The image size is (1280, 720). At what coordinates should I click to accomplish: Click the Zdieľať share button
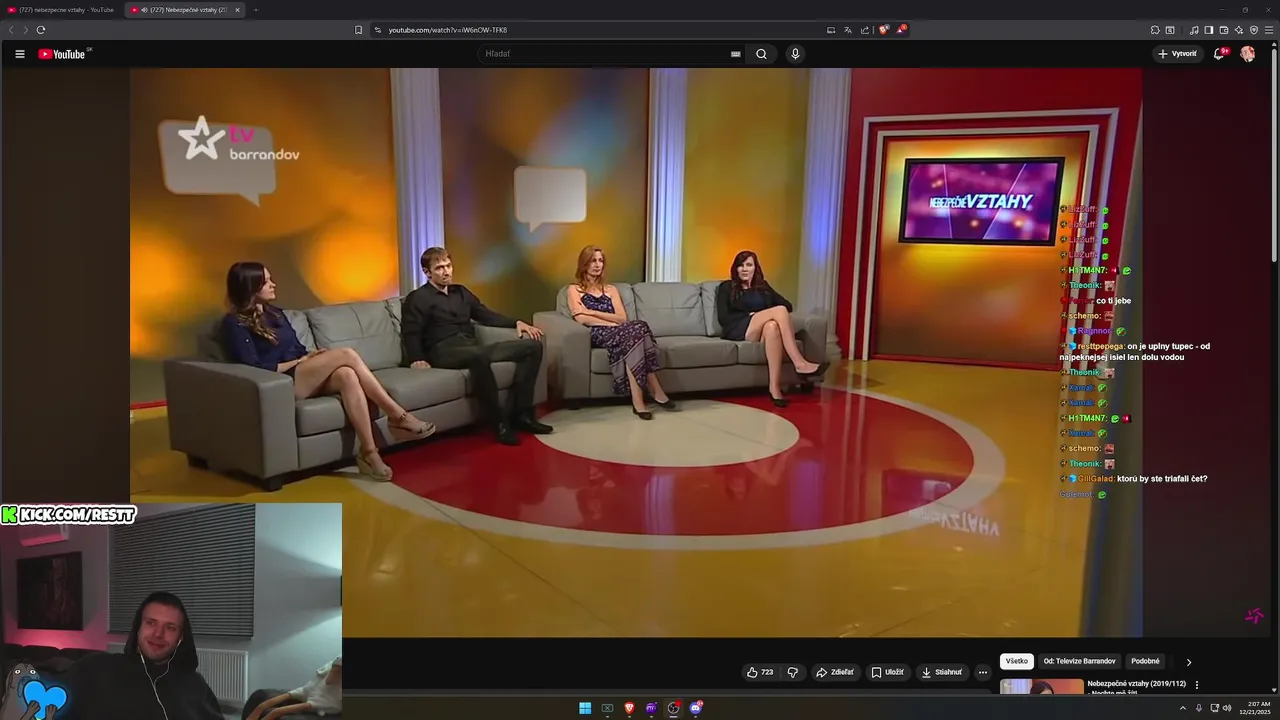(834, 672)
